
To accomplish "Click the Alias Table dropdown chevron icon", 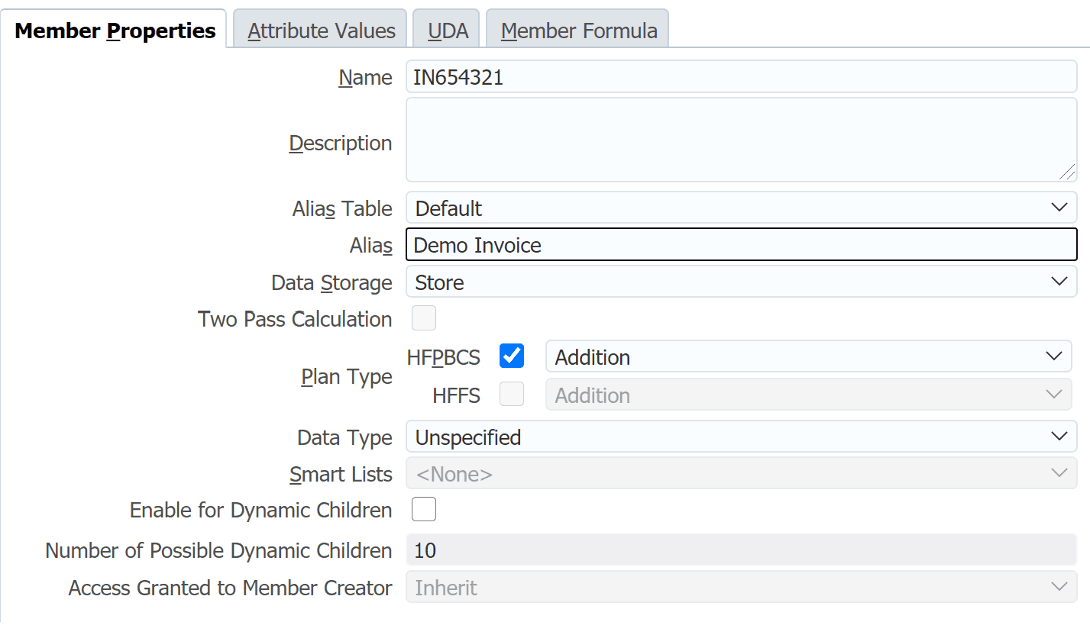I will (1060, 207).
